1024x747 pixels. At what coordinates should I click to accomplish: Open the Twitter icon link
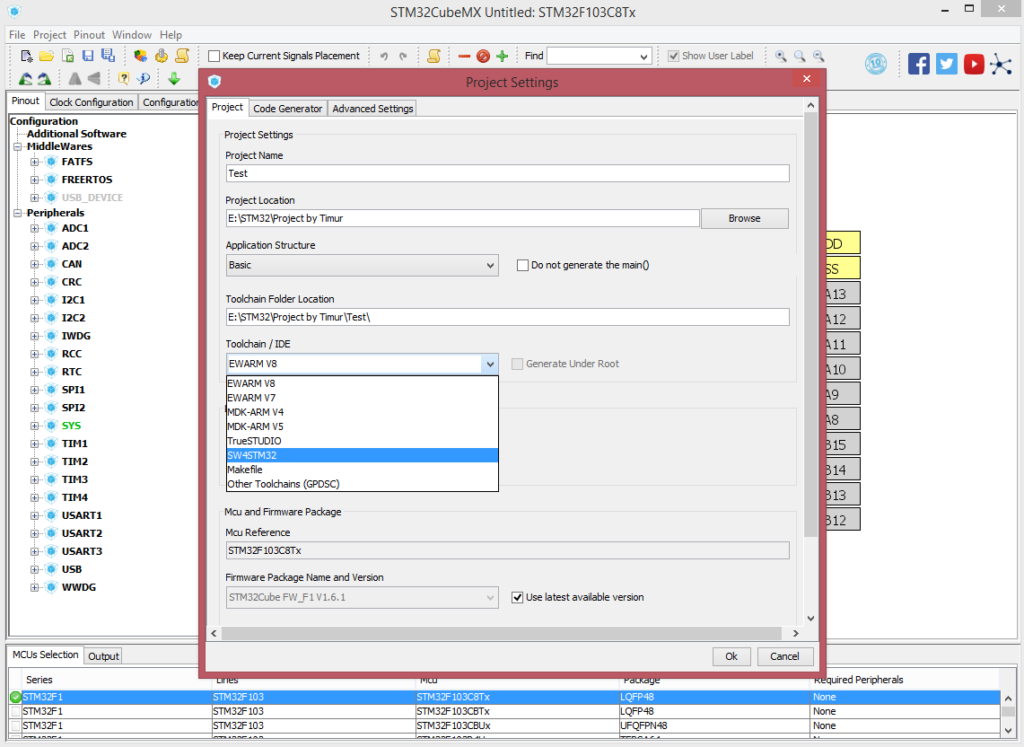pos(946,63)
